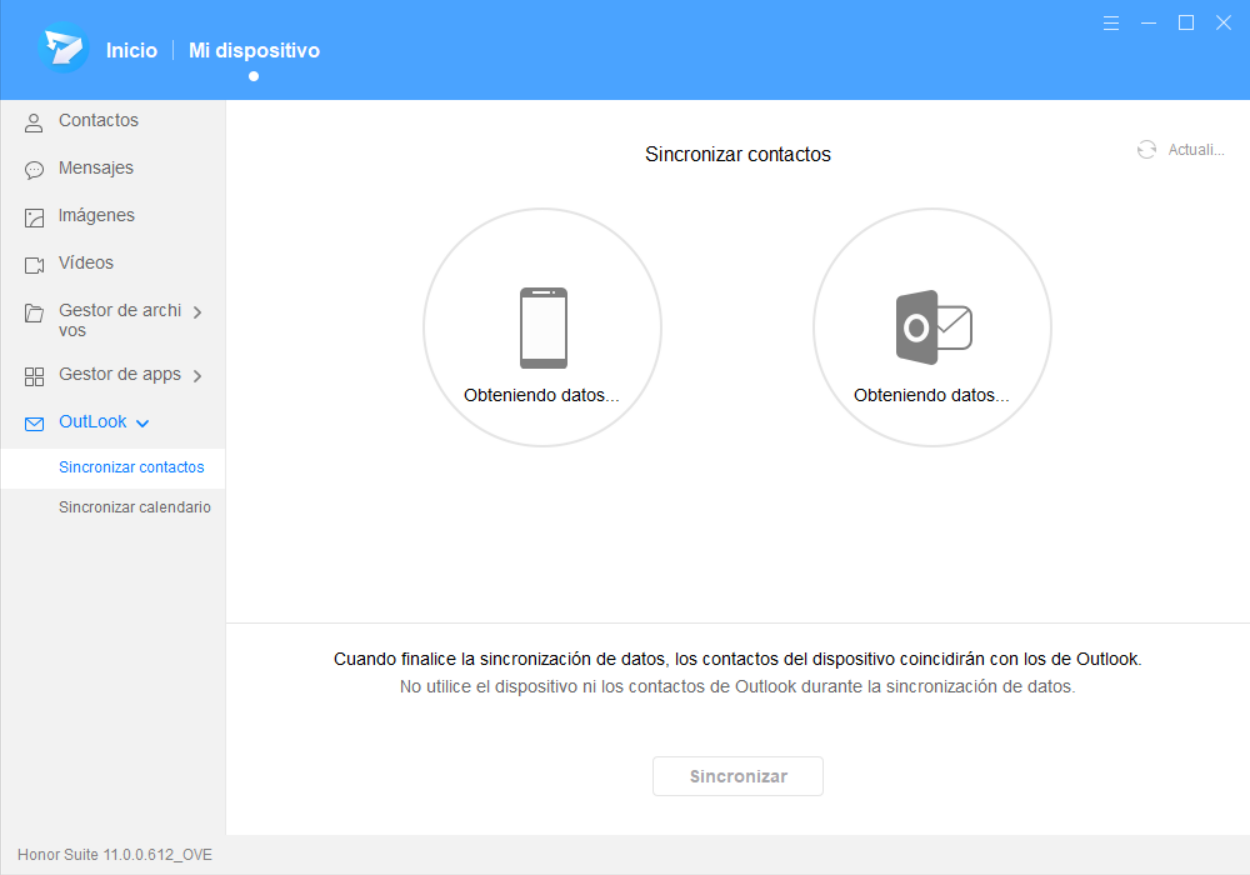
Task: Expand the Gestor de apps submenu
Action: coord(197,374)
